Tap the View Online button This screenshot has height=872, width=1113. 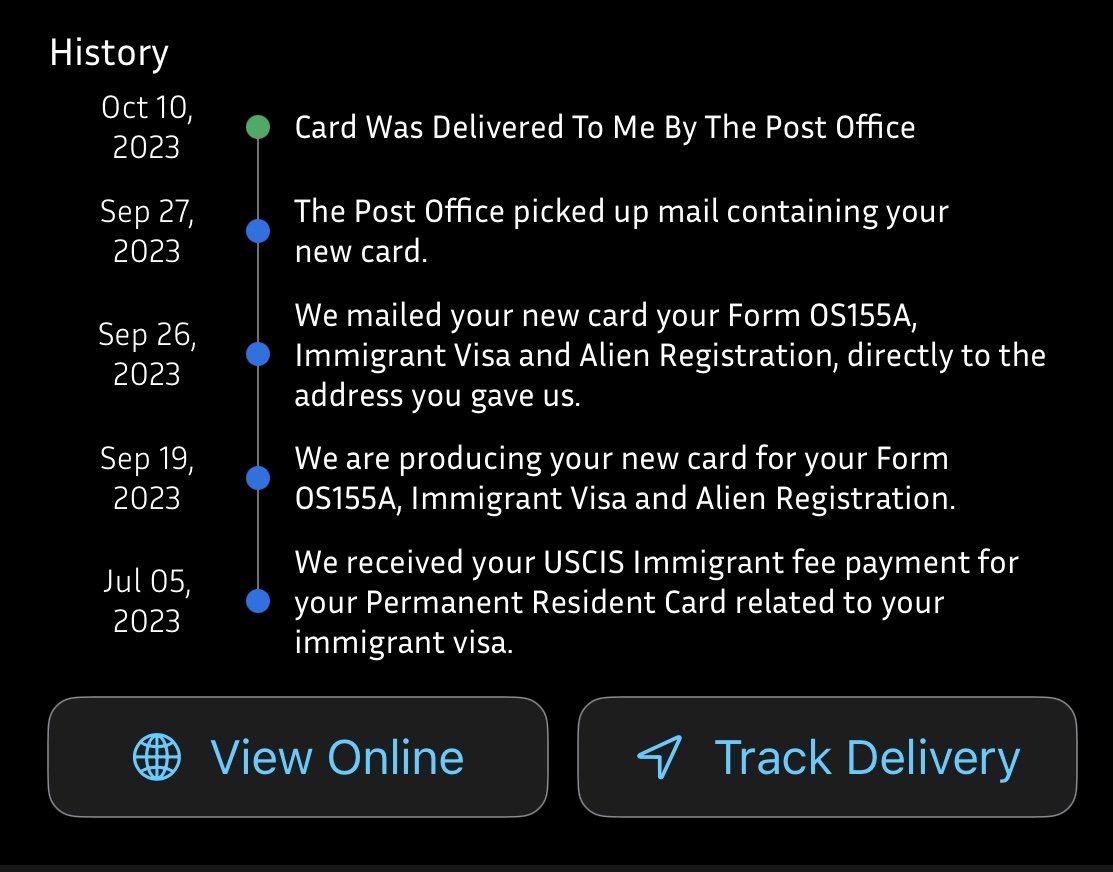(298, 757)
